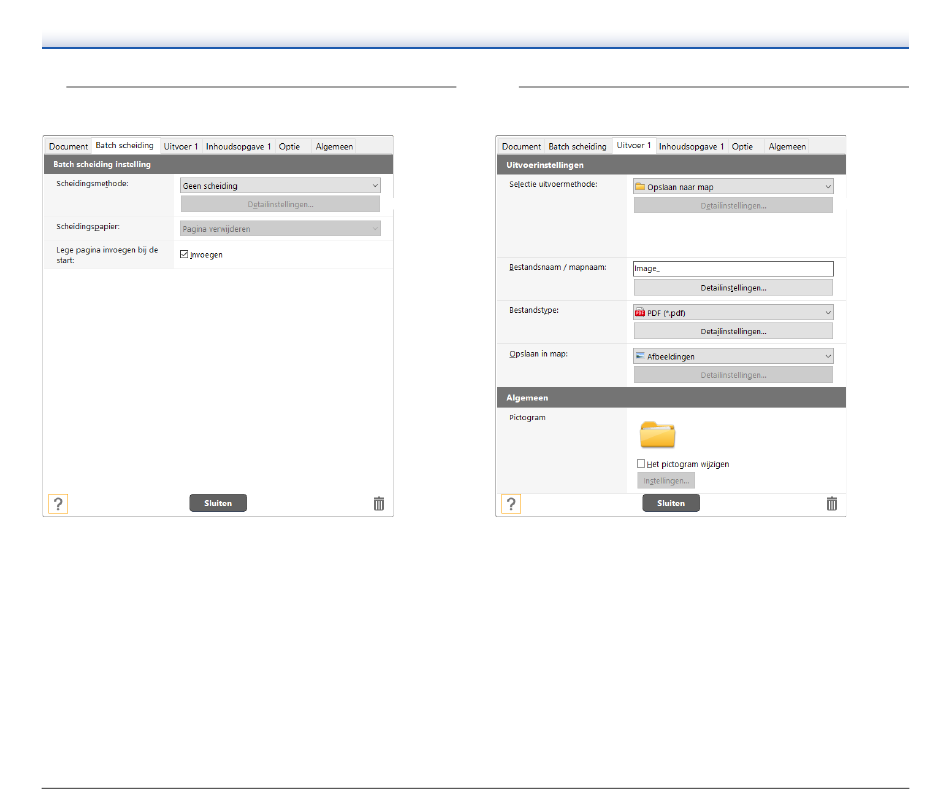Enable Het pictogram wijzigen checkbox
The height and width of the screenshot is (806, 950).
[x=641, y=464]
